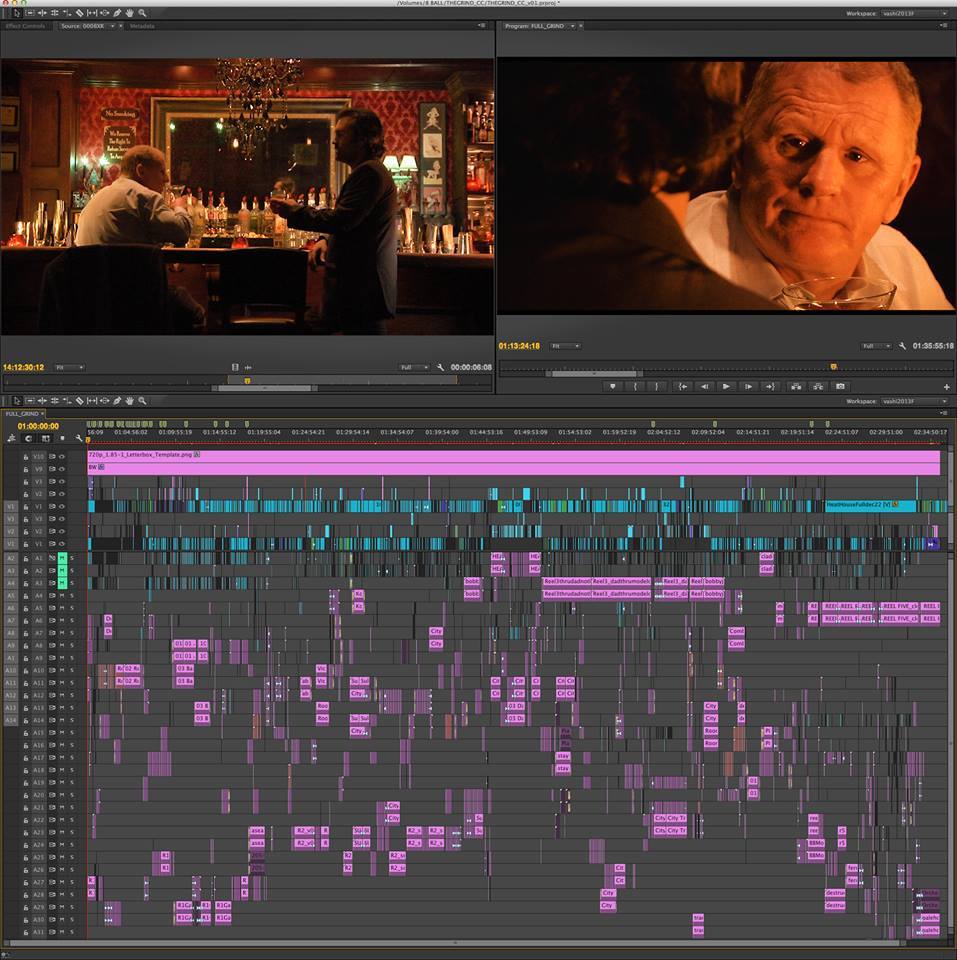Click the yellow 01:00:00:00 timeline timecode field
This screenshot has width=957, height=960.
[x=38, y=425]
